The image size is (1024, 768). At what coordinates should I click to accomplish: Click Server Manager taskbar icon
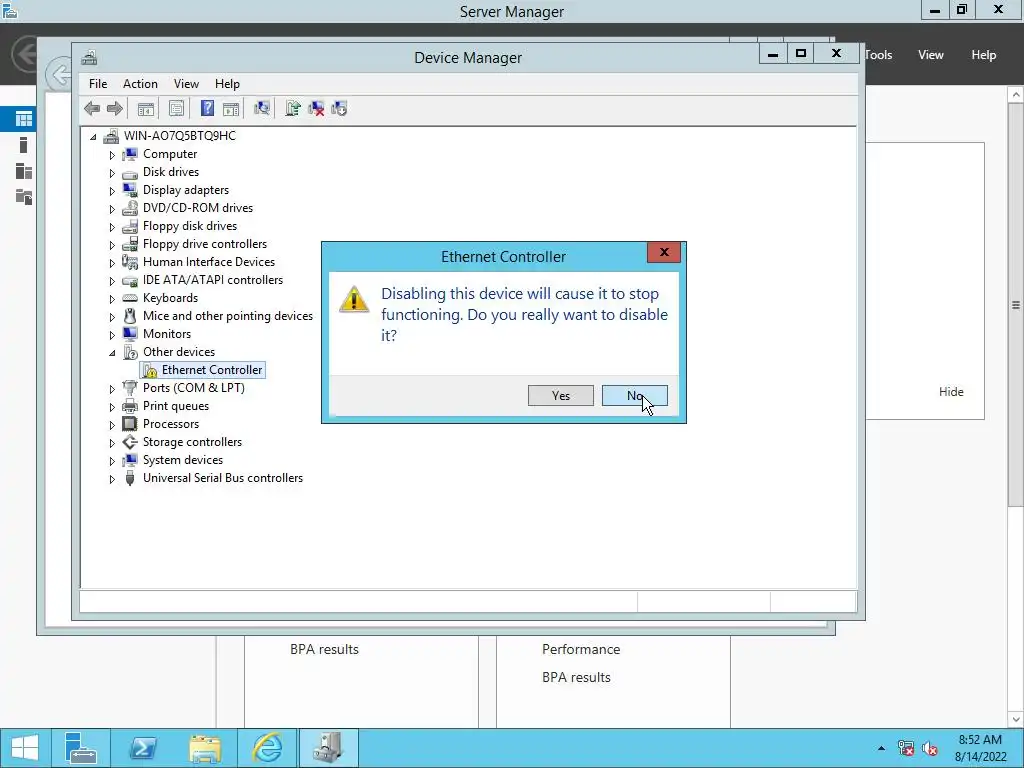[x=81, y=748]
